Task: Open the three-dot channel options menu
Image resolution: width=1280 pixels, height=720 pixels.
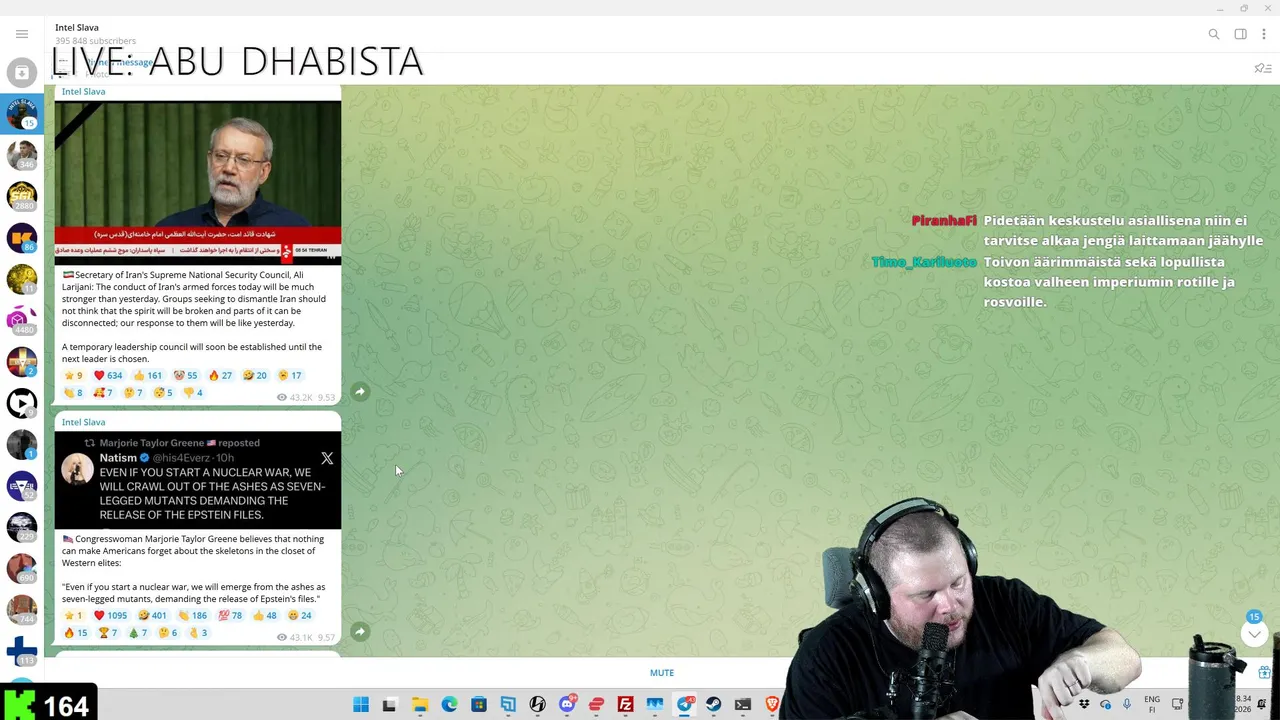Action: [x=1264, y=34]
